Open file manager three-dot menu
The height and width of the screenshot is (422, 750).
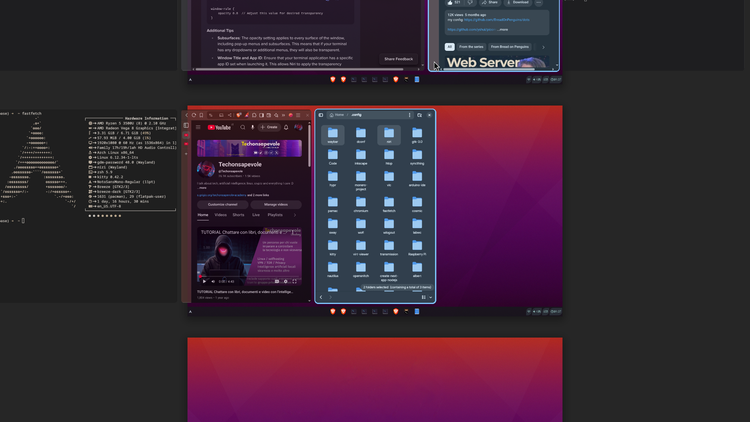(409, 115)
